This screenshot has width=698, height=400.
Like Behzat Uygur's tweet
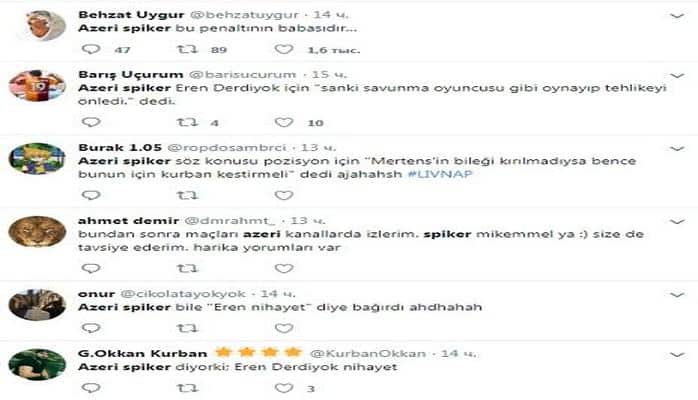pos(284,49)
